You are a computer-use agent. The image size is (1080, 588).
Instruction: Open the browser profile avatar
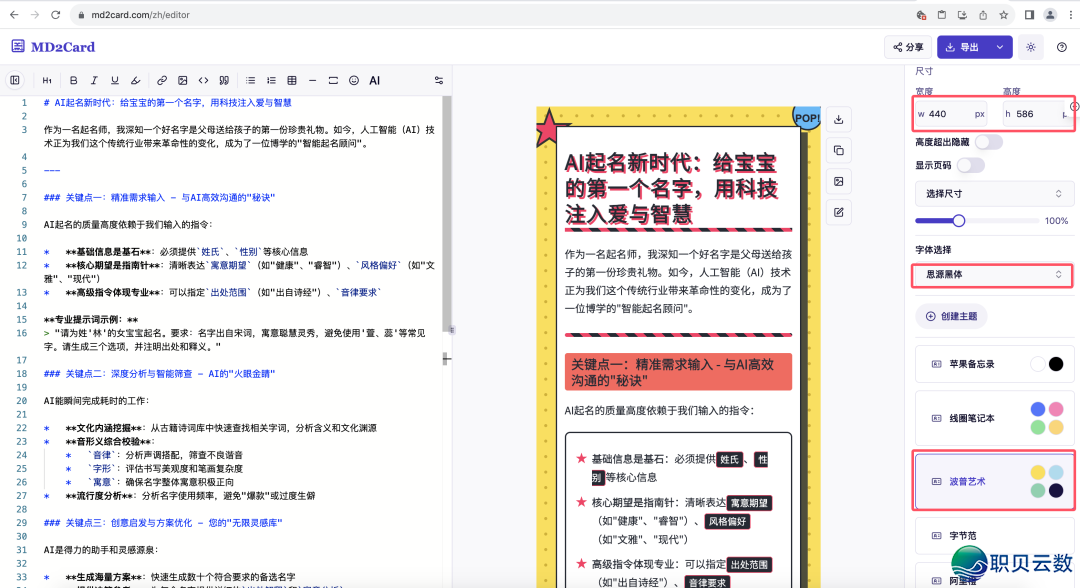pos(1050,14)
